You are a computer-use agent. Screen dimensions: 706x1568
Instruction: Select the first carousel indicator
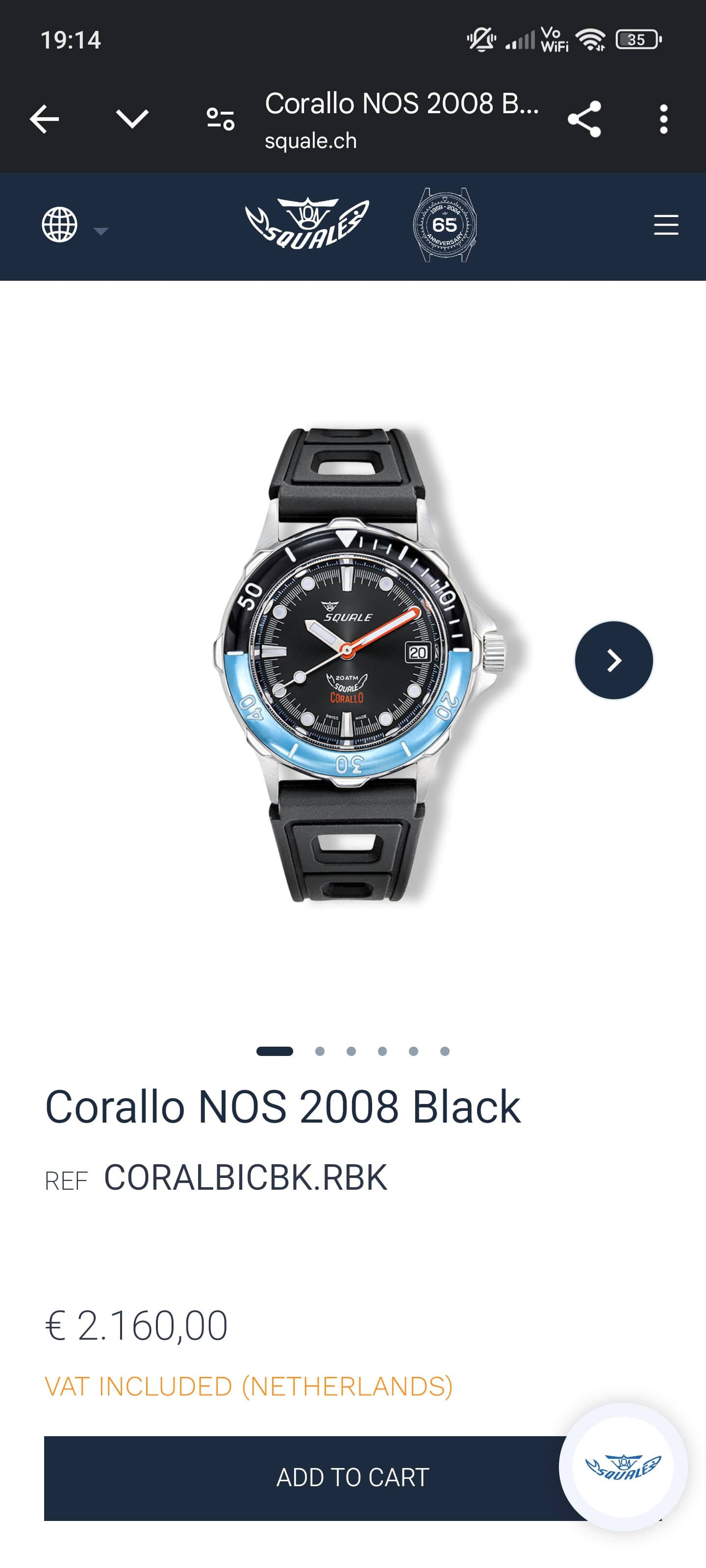coord(275,1051)
